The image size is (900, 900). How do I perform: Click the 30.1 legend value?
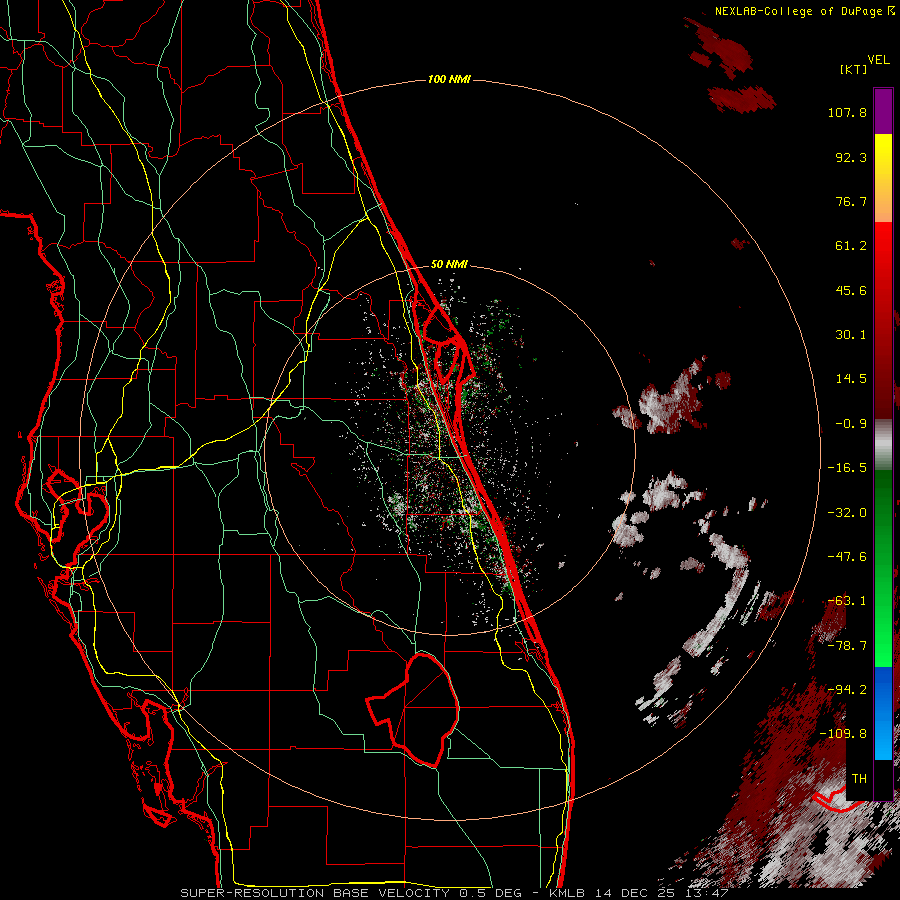851,335
